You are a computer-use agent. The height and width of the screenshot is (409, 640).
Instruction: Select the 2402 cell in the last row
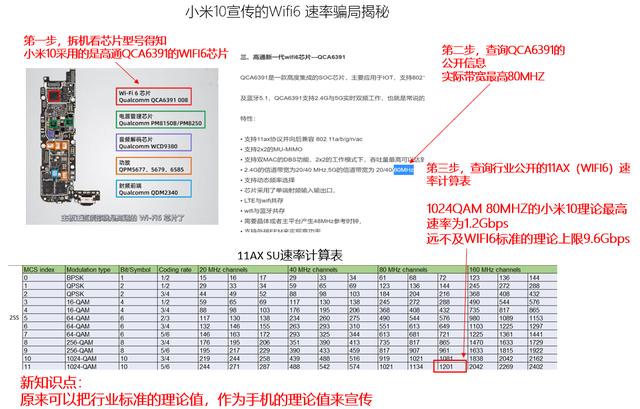tap(534, 367)
